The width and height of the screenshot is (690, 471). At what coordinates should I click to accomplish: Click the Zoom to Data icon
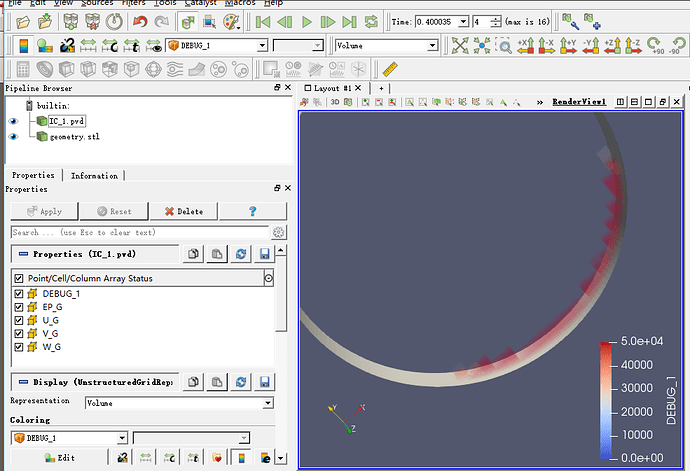(x=482, y=45)
